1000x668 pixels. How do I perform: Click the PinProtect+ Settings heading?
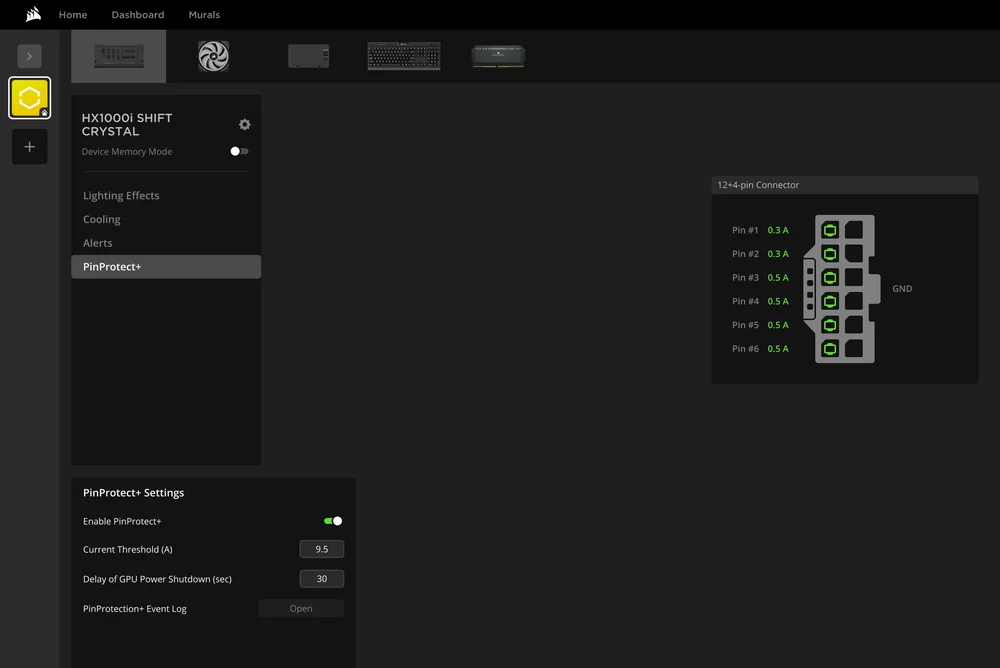(133, 493)
